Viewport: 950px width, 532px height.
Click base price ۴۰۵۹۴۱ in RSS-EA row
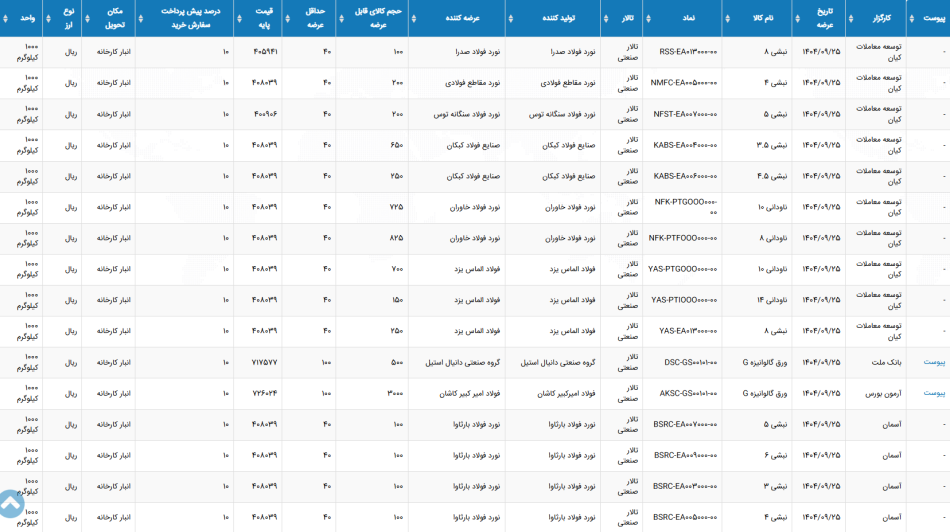point(265,52)
